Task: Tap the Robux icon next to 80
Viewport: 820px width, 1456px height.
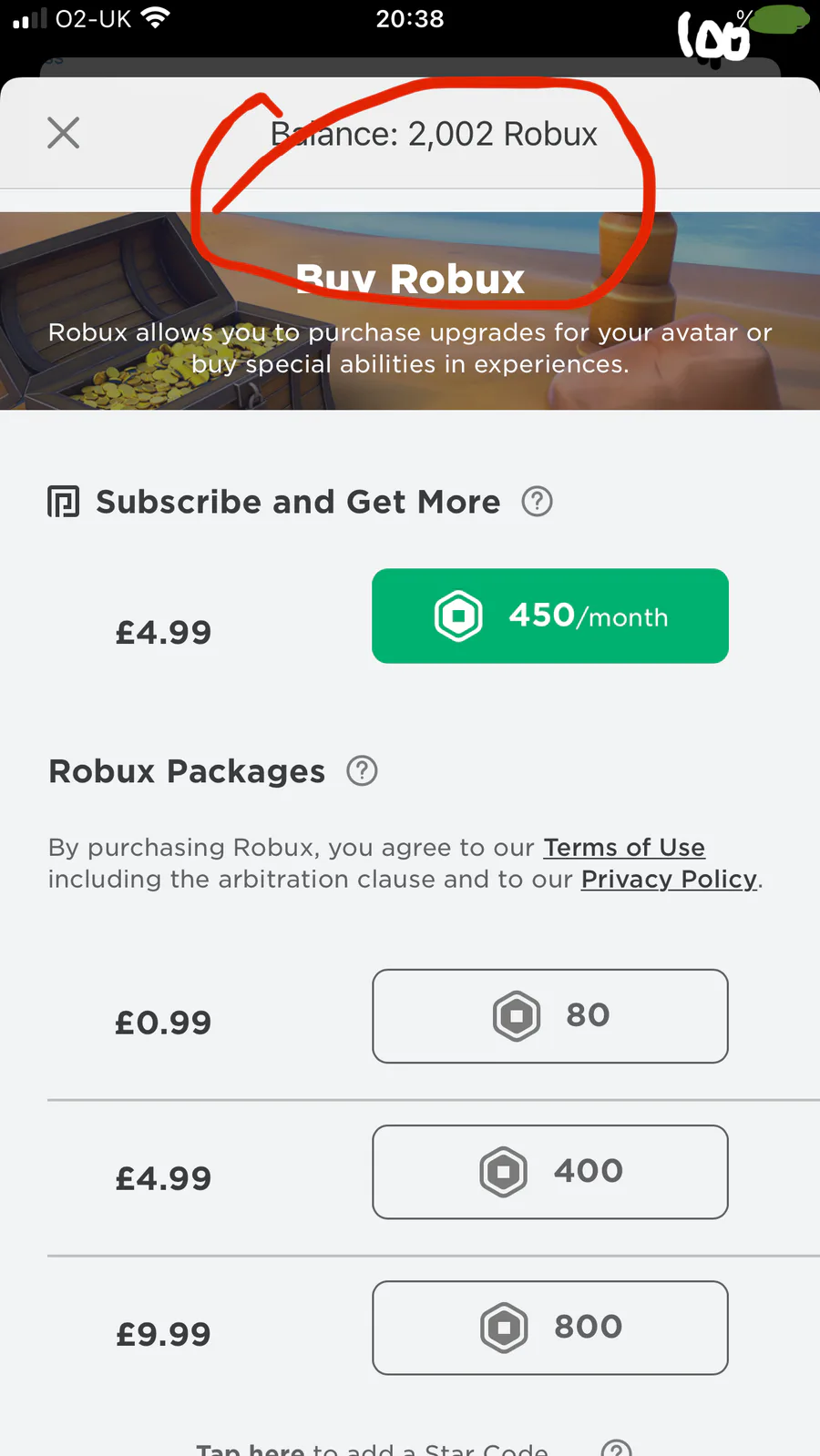Action: point(517,1016)
